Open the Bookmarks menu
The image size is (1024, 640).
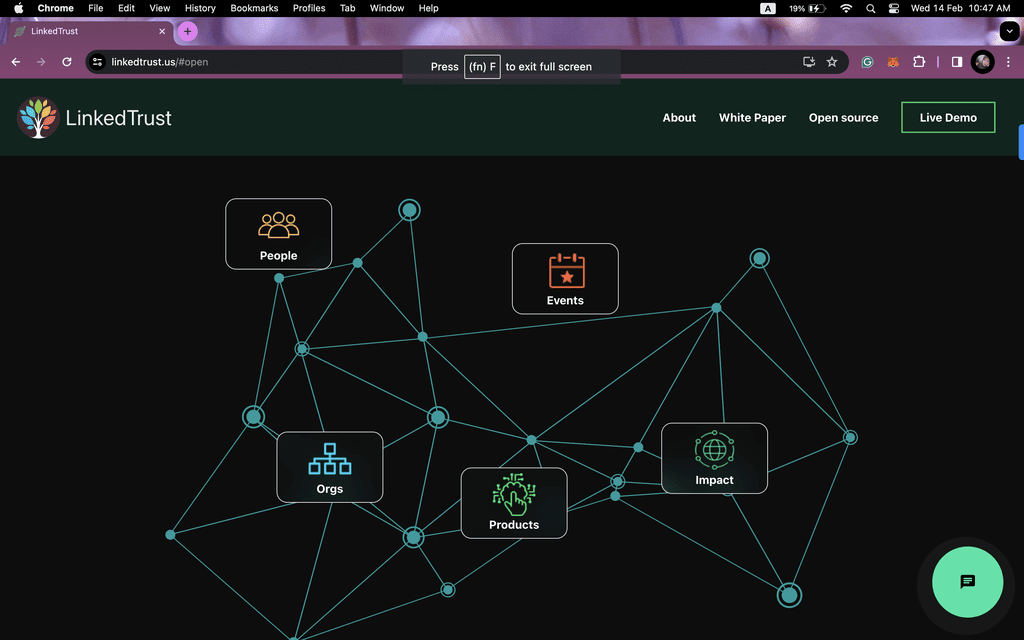[254, 8]
